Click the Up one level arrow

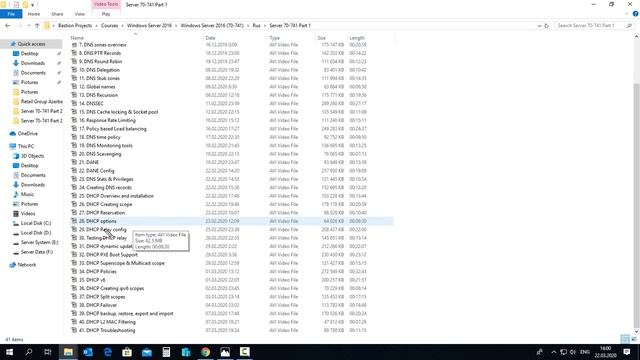(37, 25)
